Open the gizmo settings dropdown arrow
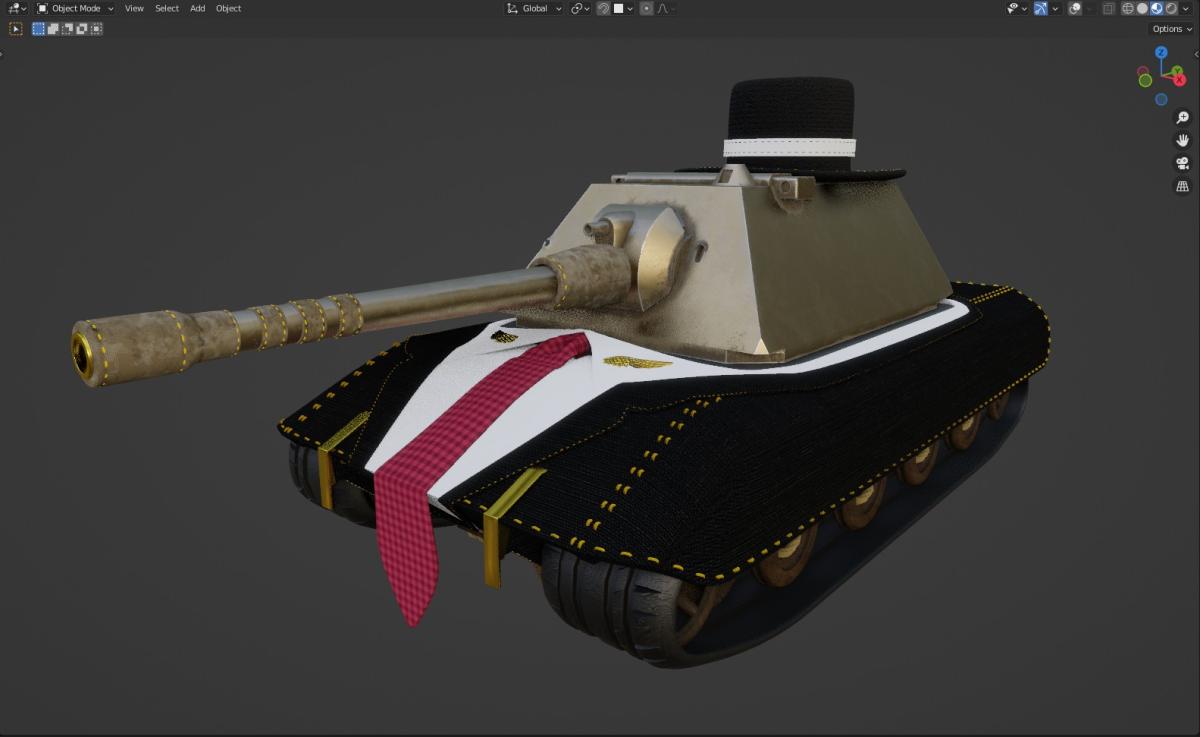The image size is (1200, 737). tap(1055, 8)
